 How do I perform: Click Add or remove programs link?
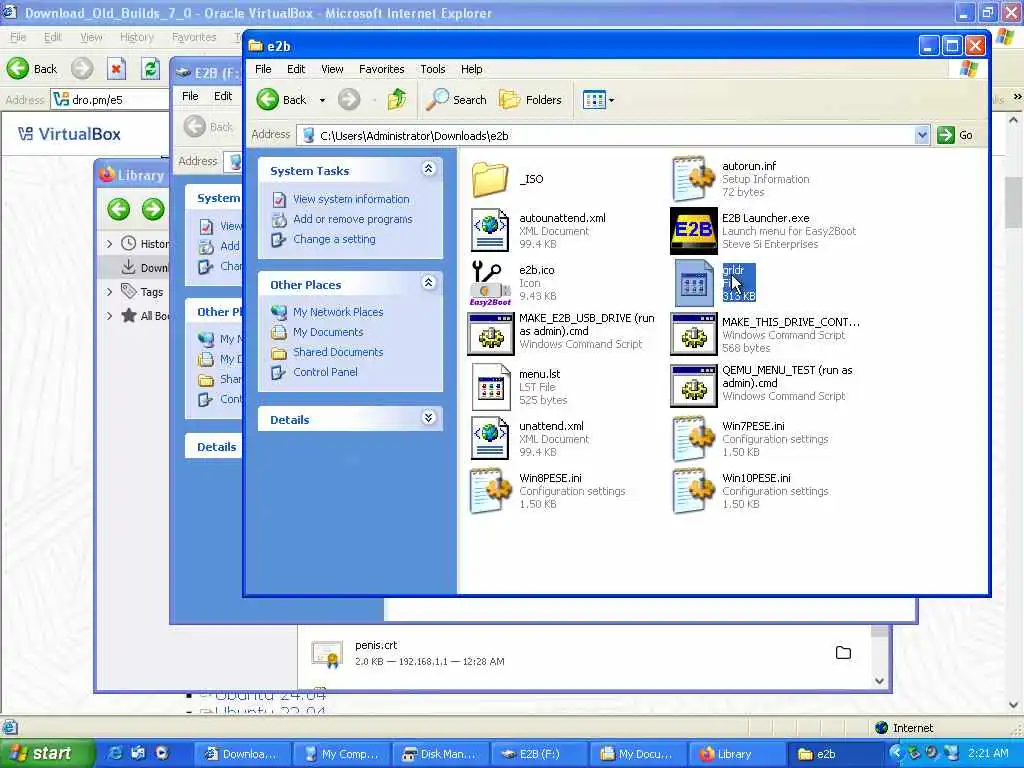pos(353,219)
